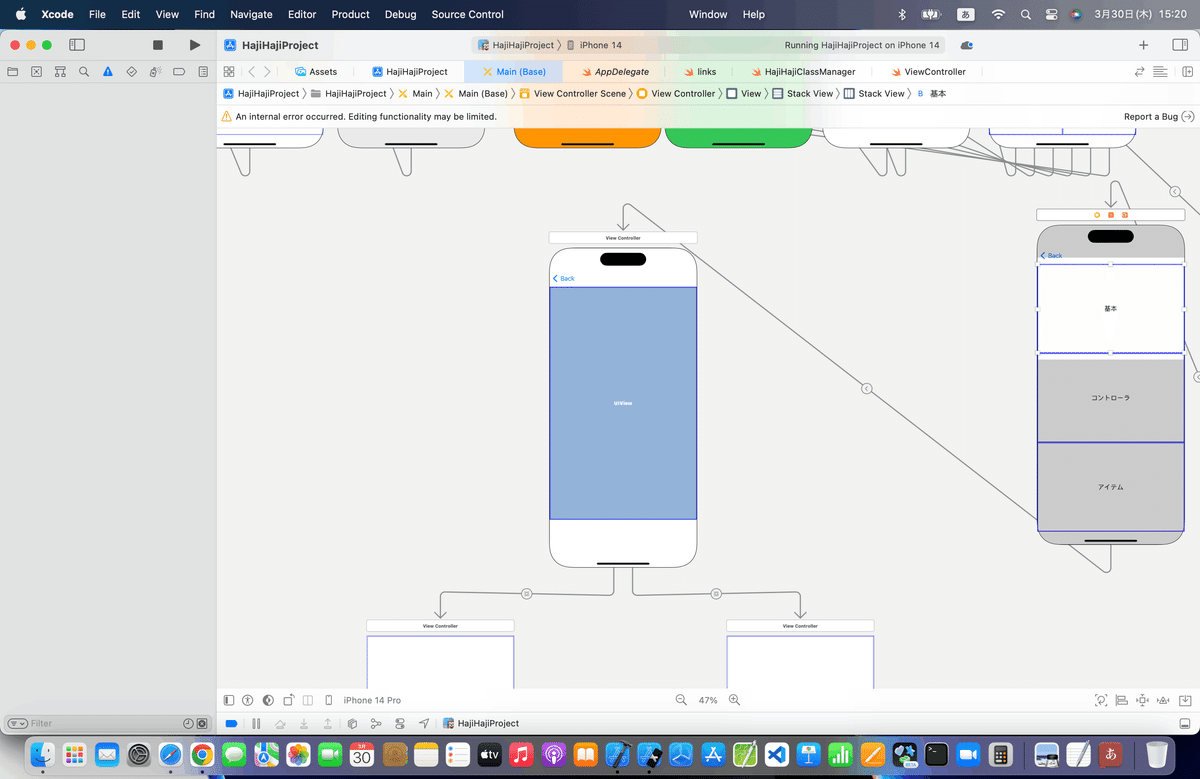This screenshot has height=779, width=1200.
Task: Open HajiHajiProject scheme selector in toolbar
Action: [516, 45]
